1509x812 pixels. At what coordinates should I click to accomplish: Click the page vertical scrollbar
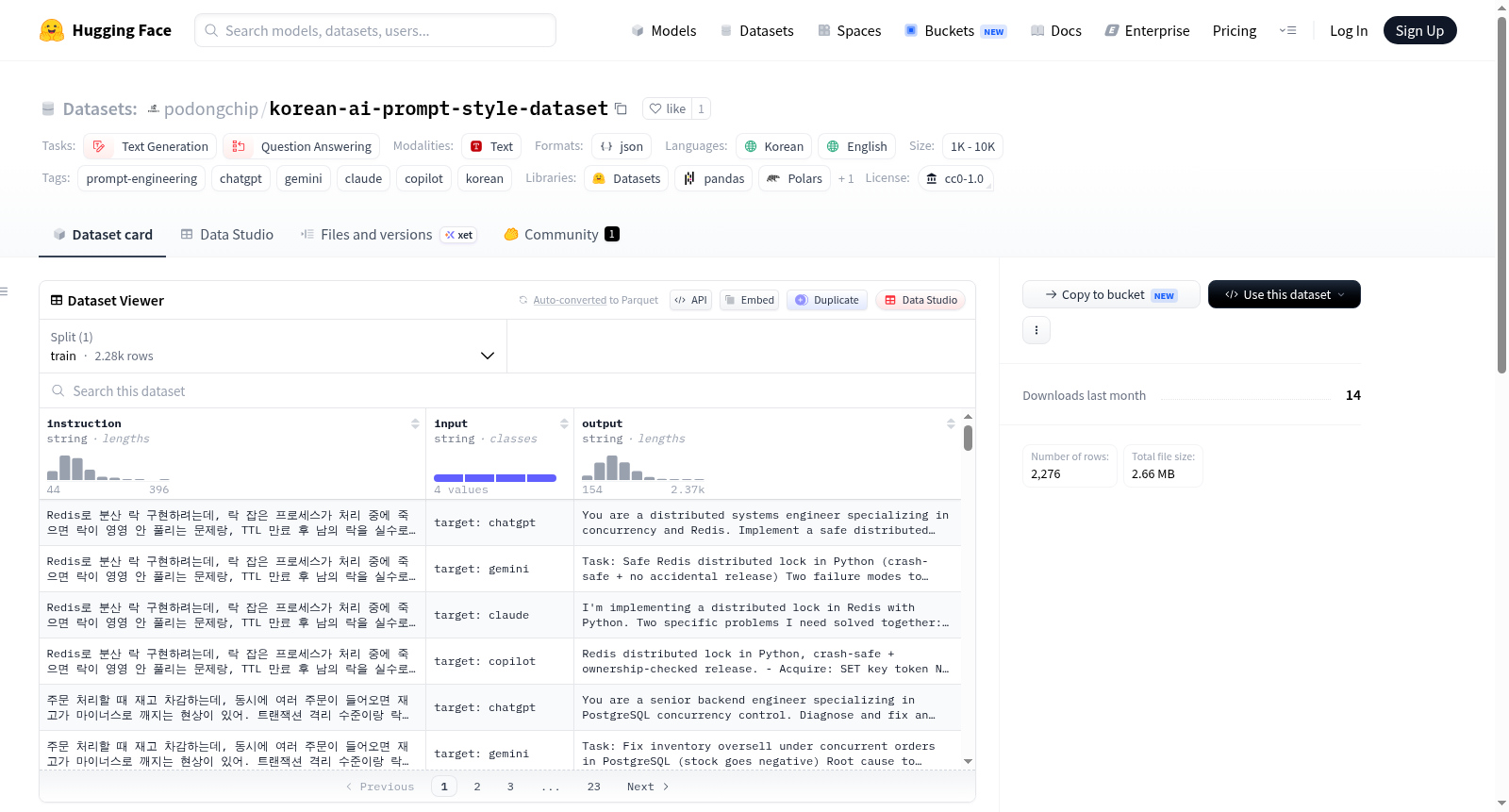pos(1501,195)
